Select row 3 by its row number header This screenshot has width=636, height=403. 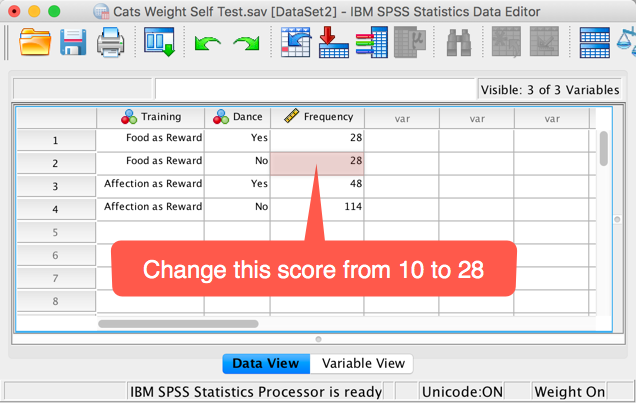pyautogui.click(x=56, y=185)
